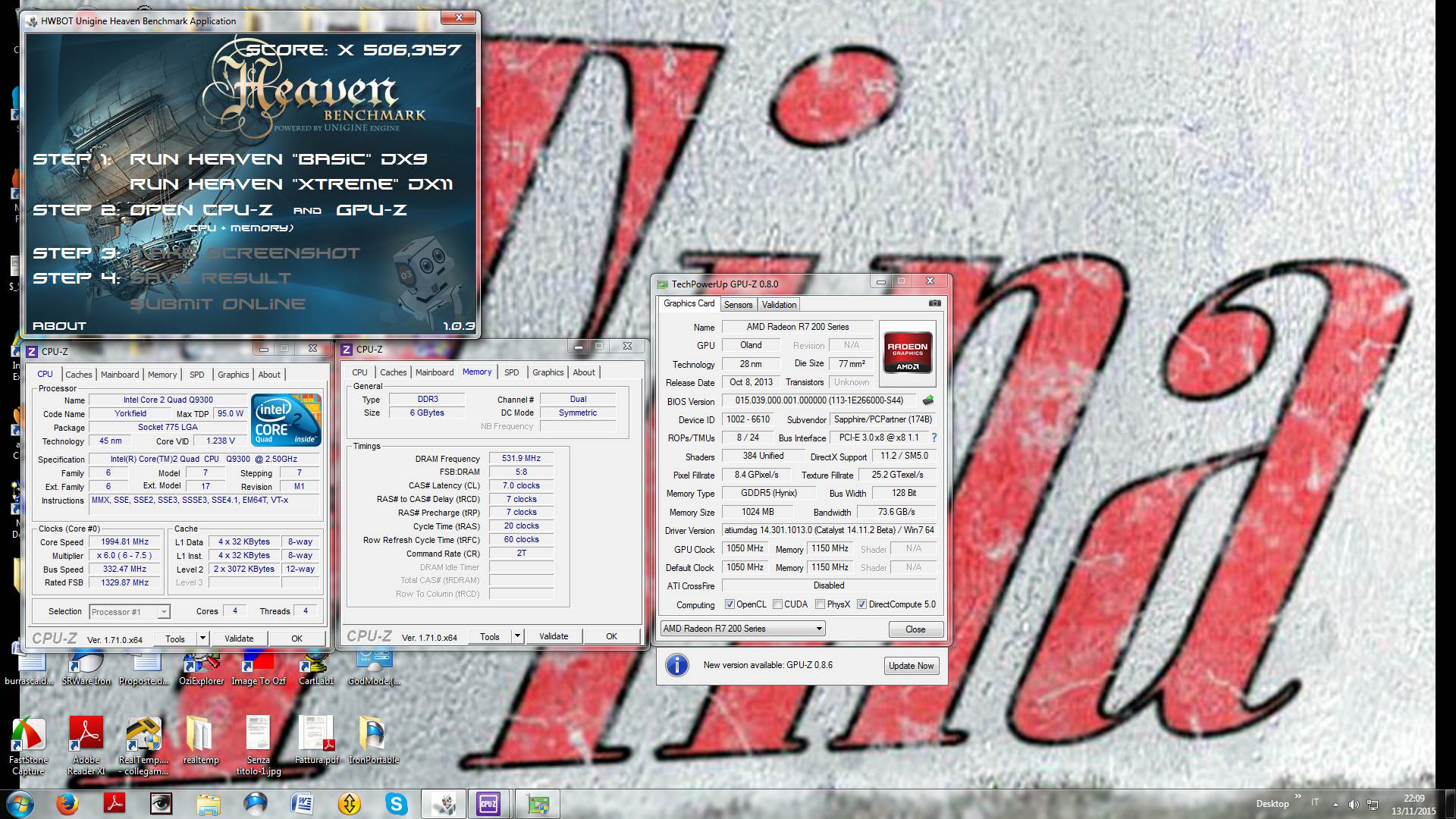This screenshot has height=819, width=1456.
Task: Open the GodMode desktop icon
Action: (373, 669)
